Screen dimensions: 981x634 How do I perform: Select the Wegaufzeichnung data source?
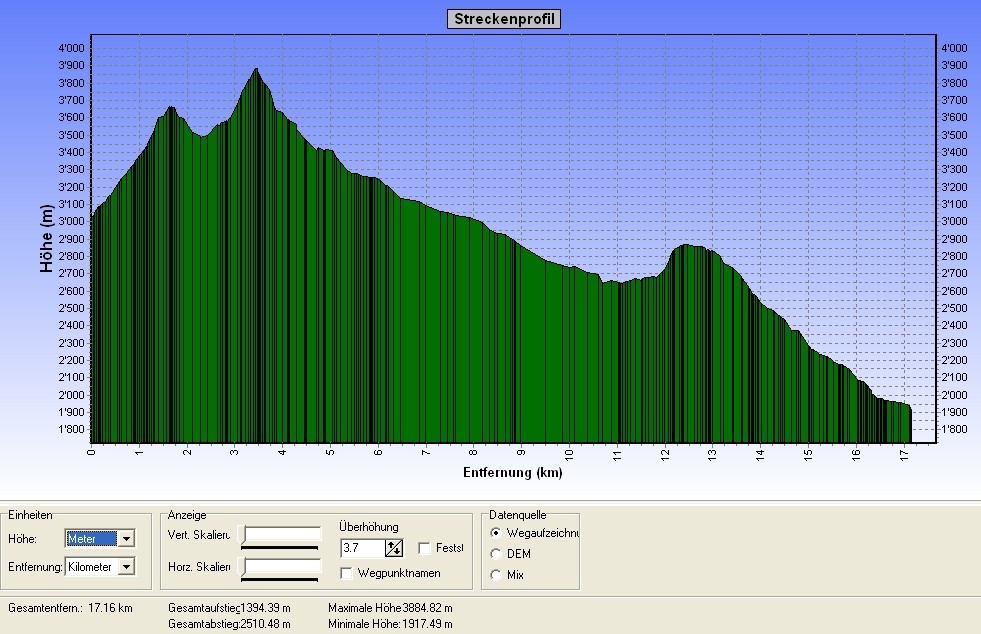tap(496, 533)
